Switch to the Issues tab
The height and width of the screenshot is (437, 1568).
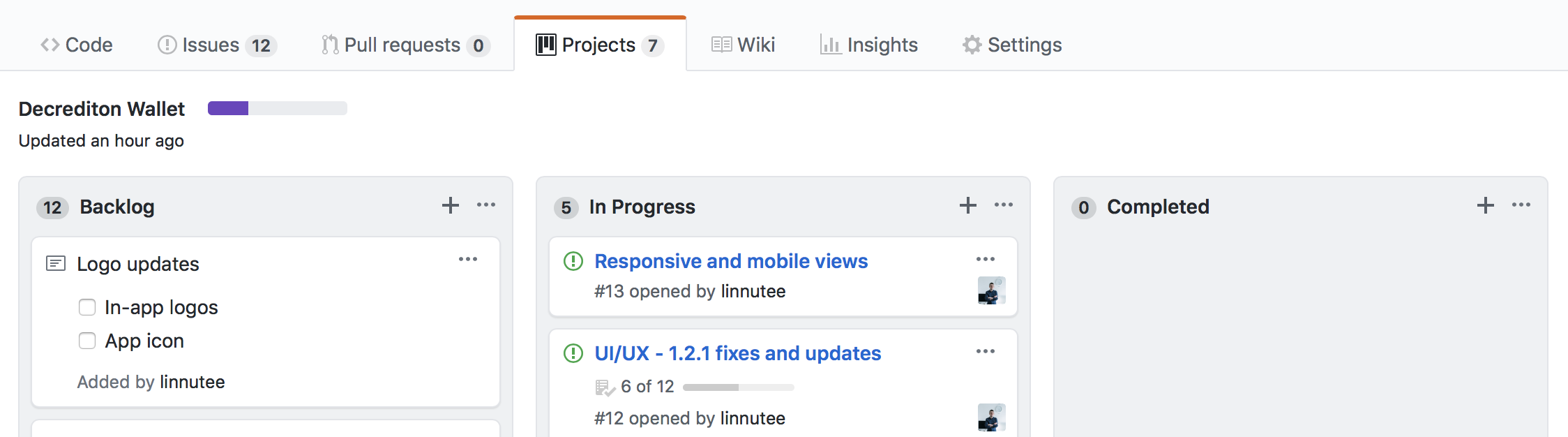click(x=216, y=45)
